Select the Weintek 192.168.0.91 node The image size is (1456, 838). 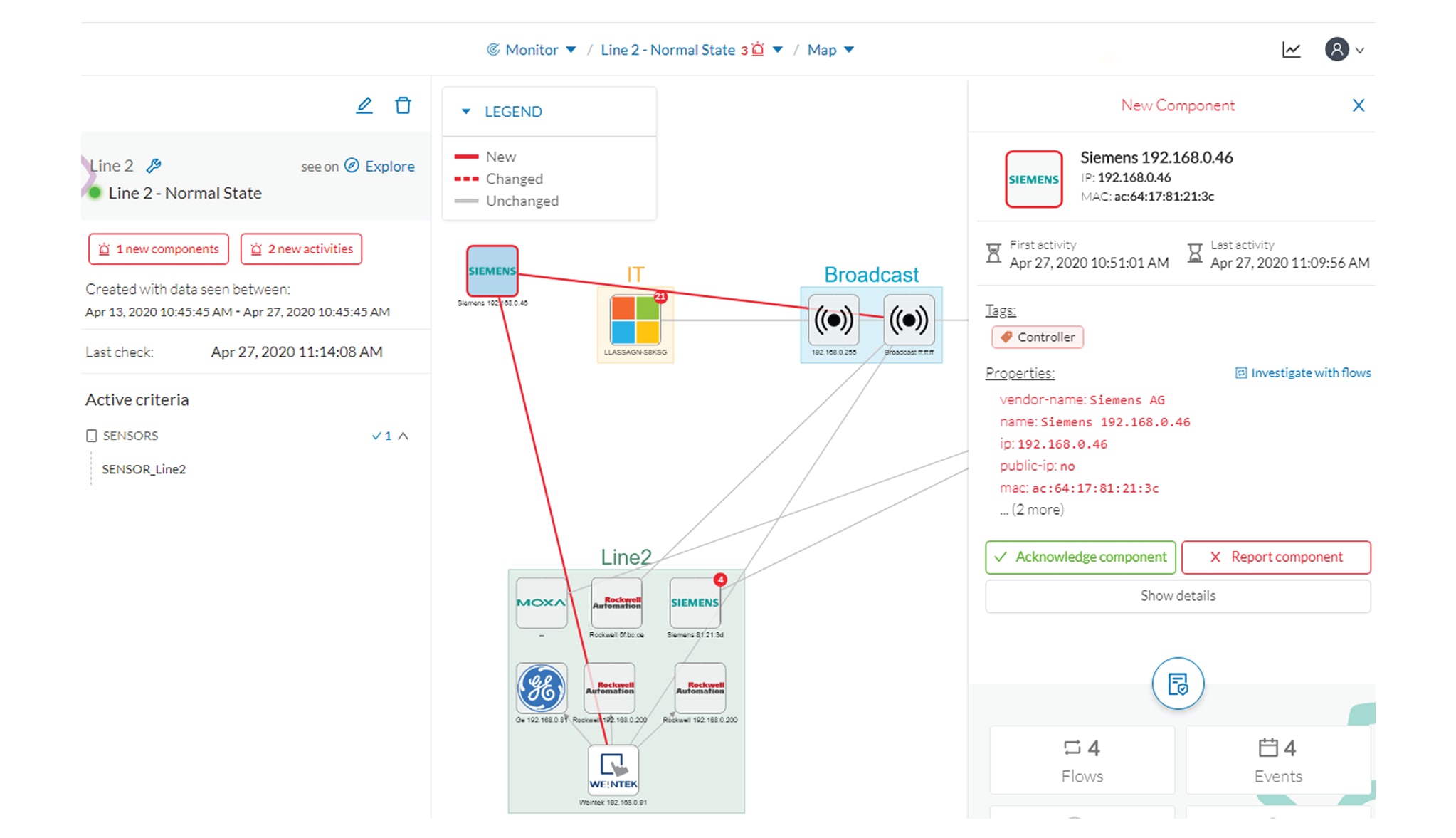[613, 770]
